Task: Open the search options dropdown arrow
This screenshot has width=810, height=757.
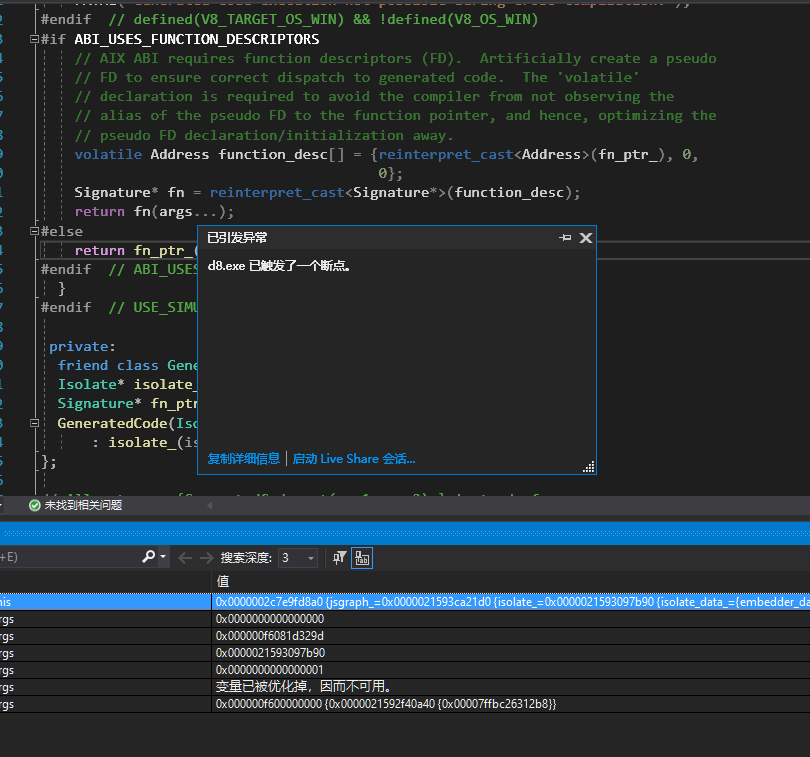Action: (x=163, y=557)
